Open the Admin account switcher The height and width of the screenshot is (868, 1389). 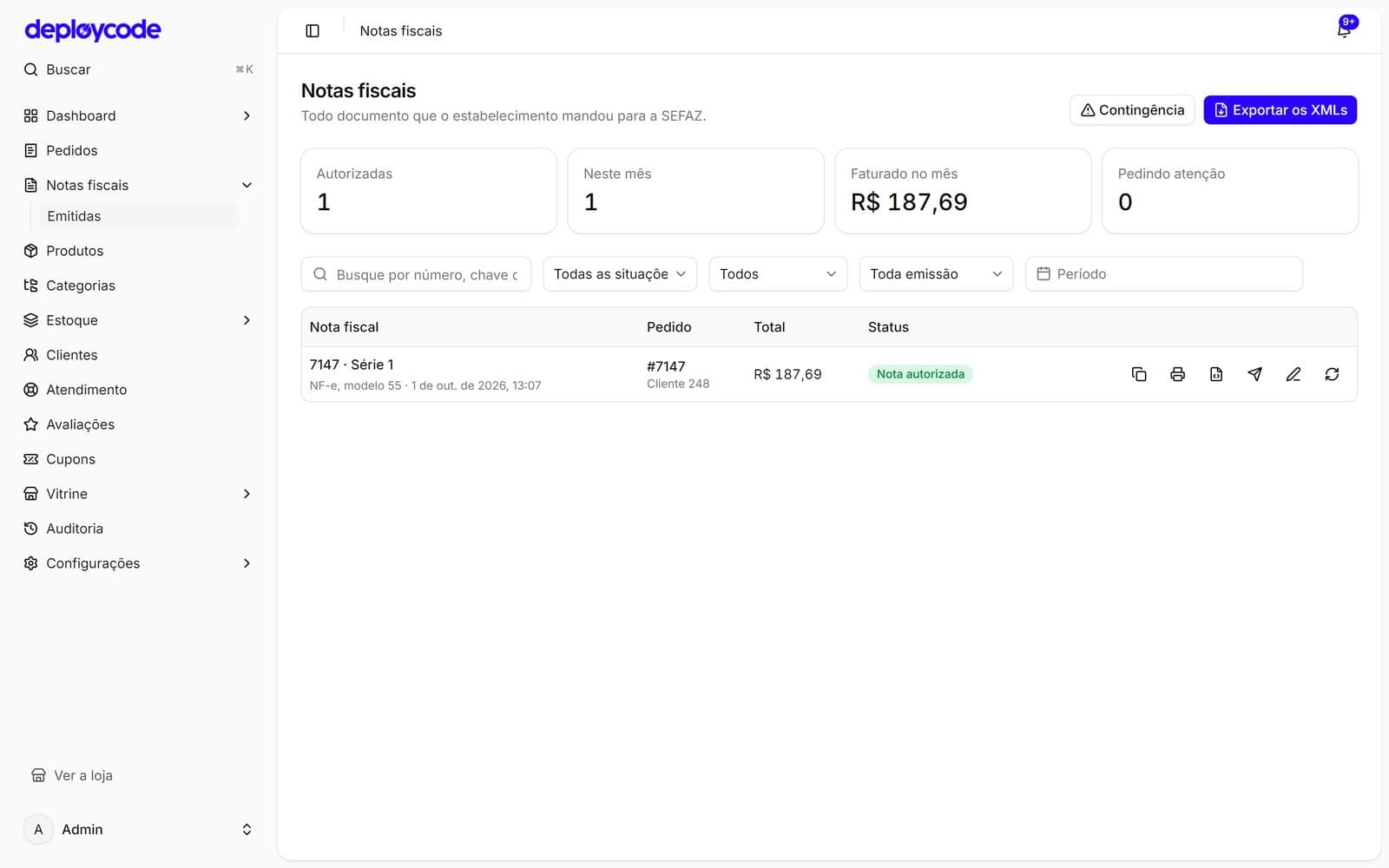pyautogui.click(x=139, y=830)
